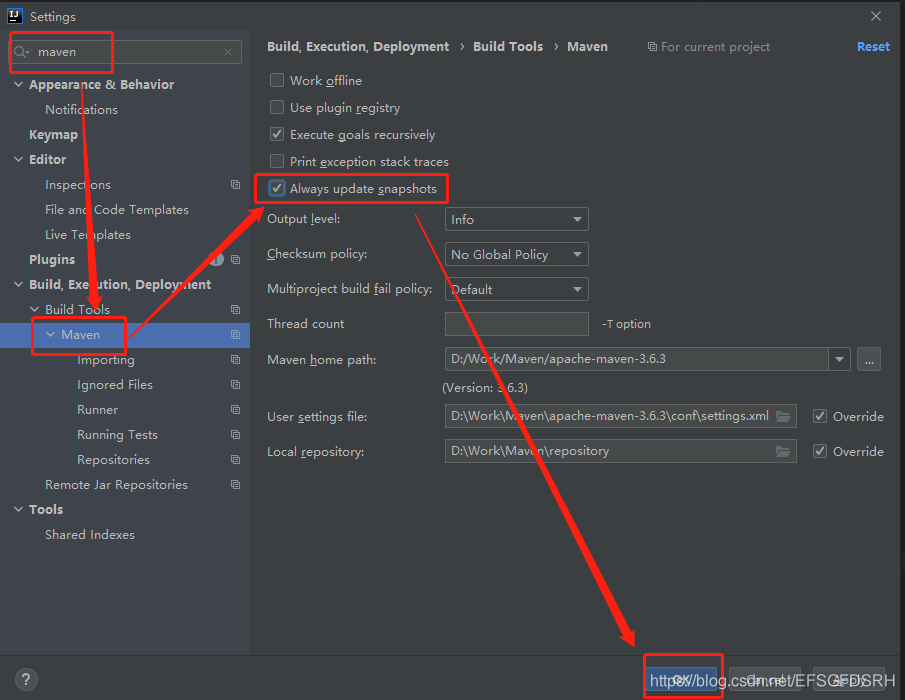Expand Multiproject build fail policy dropdown
The height and width of the screenshot is (700, 905).
click(516, 289)
